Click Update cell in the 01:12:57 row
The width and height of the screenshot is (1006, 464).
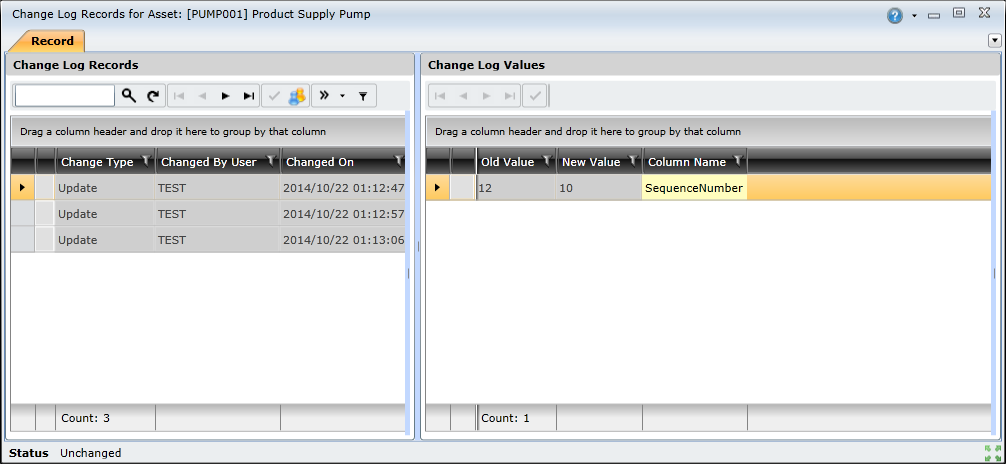click(x=105, y=214)
